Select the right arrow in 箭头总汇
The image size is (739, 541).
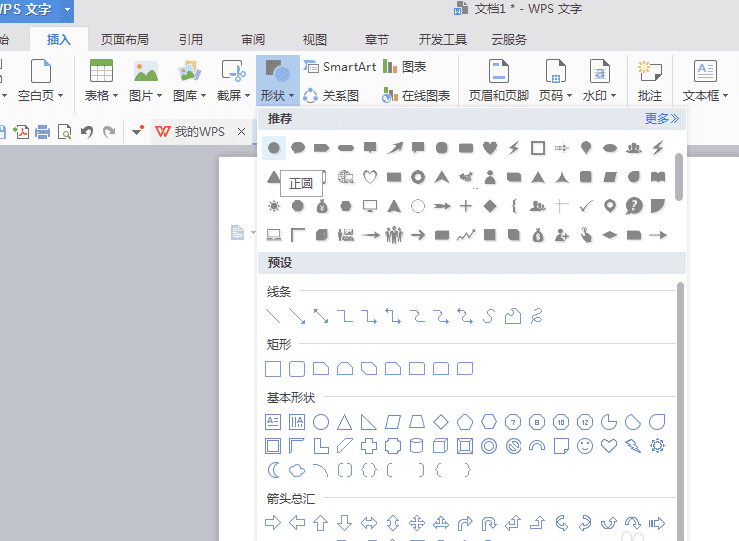tap(273, 523)
